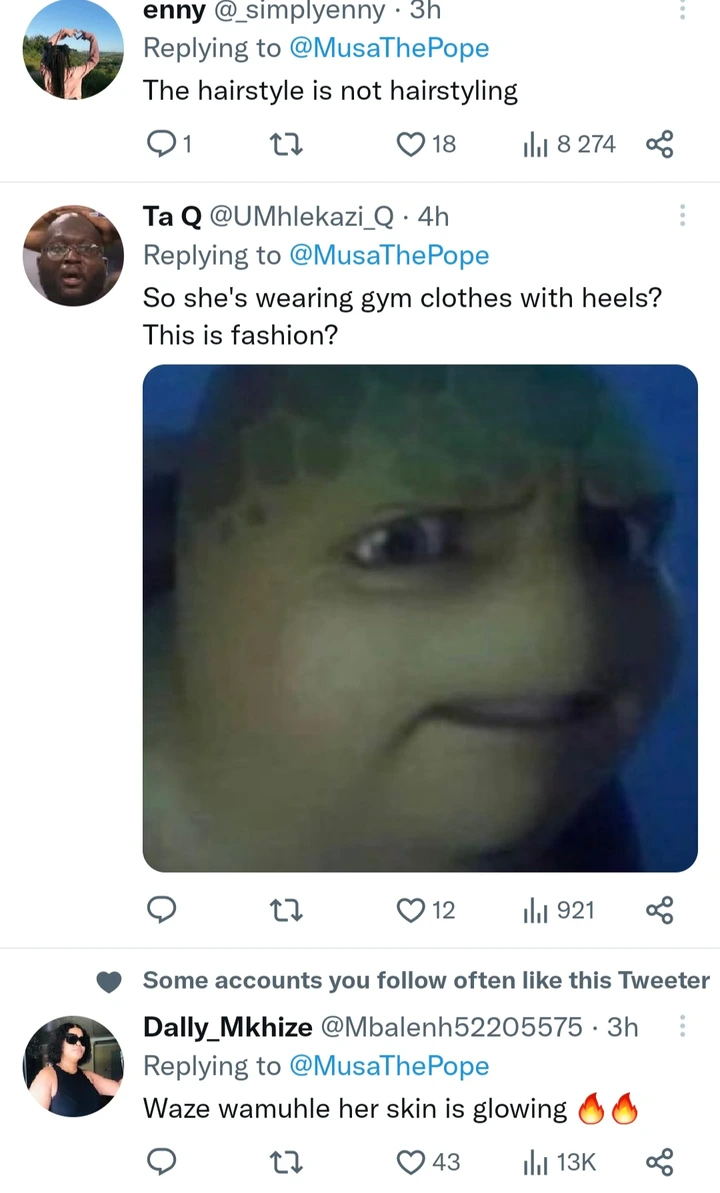Retweet enny's hairstyle tweet
720x1193 pixels.
click(x=287, y=144)
